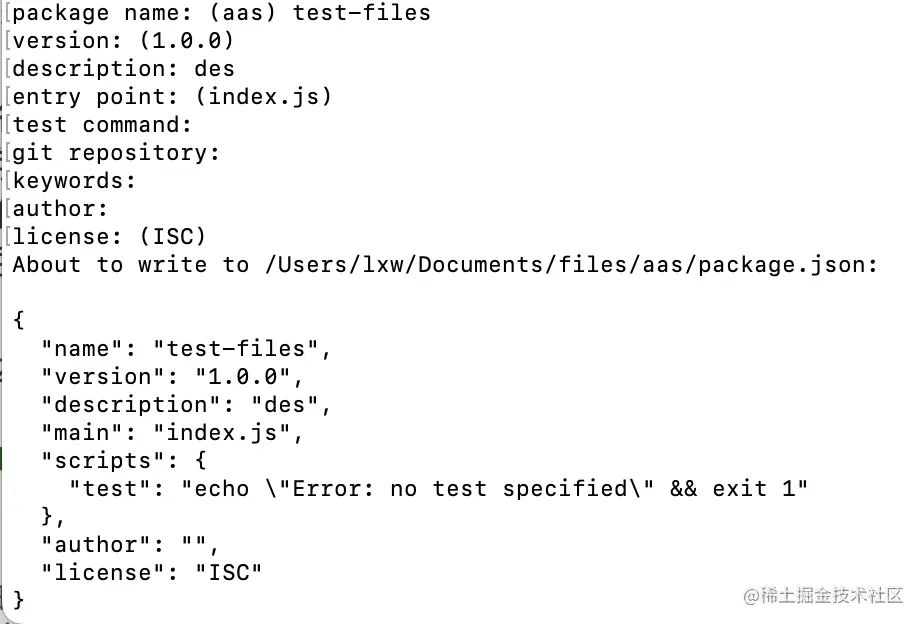Click the description prompt value "des"

click(x=214, y=69)
